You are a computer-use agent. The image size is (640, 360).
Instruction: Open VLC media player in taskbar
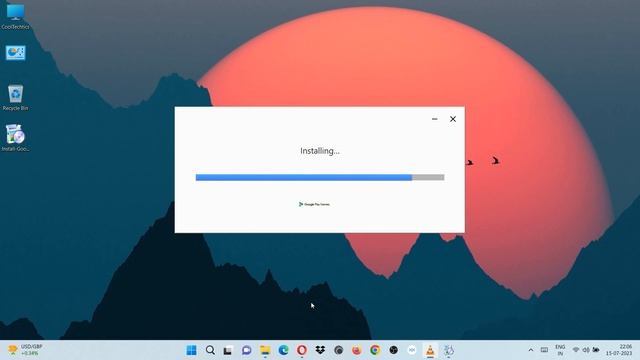[430, 350]
